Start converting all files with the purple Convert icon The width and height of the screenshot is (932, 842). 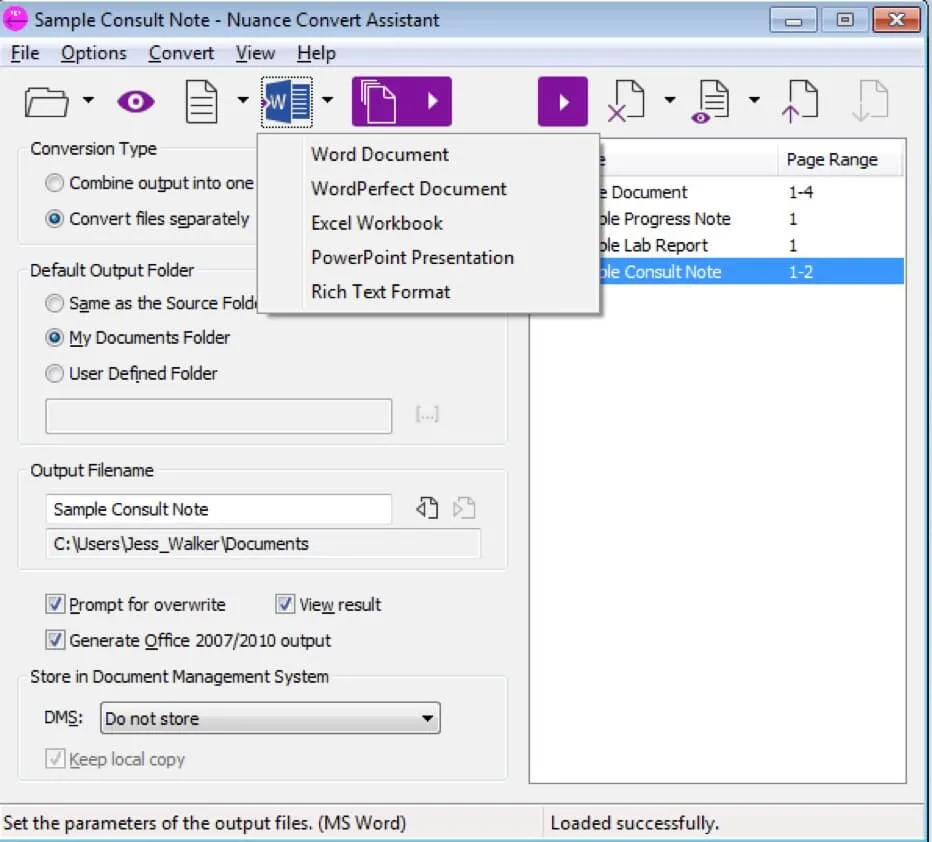coord(400,100)
